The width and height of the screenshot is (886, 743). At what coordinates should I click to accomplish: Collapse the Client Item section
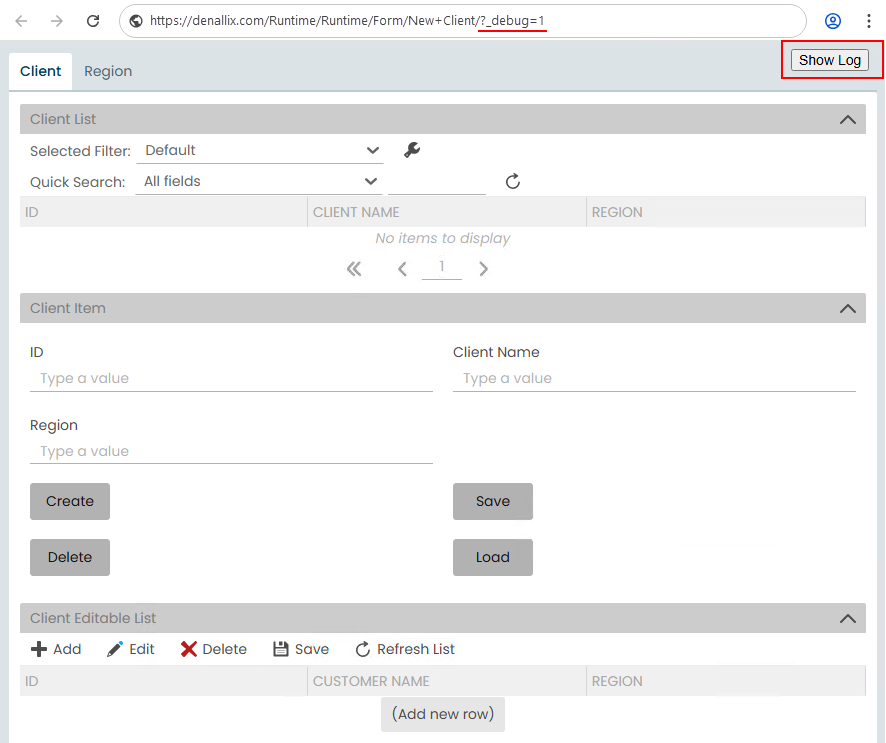pos(848,309)
